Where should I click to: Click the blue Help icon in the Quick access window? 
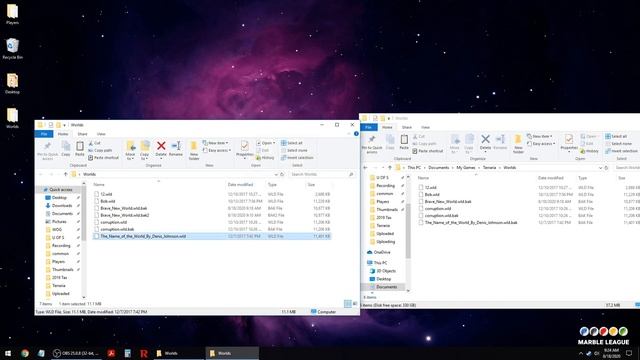(356, 134)
